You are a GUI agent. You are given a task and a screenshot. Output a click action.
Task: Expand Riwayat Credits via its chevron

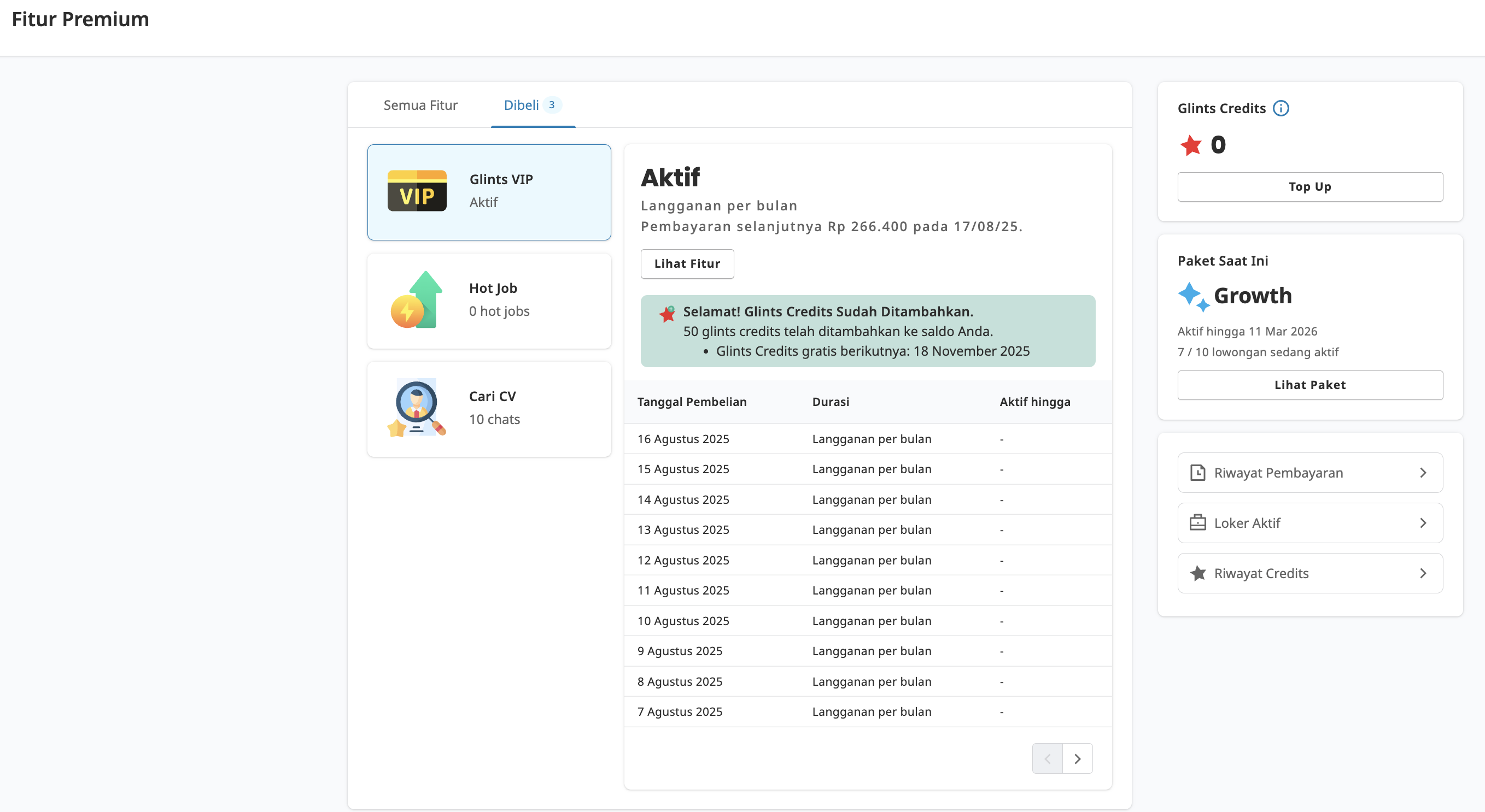[x=1423, y=573]
